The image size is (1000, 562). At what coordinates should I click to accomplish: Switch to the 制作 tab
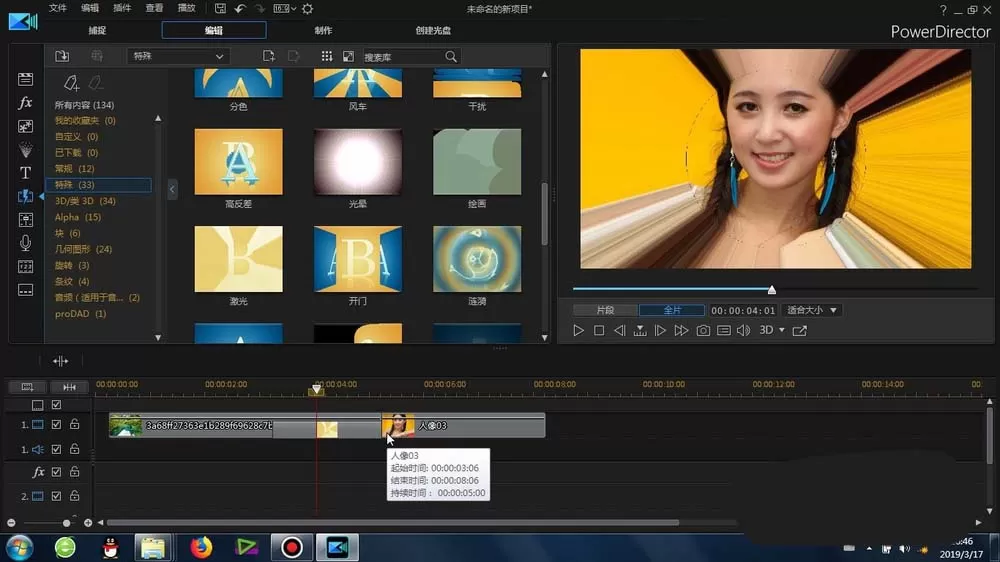point(323,30)
